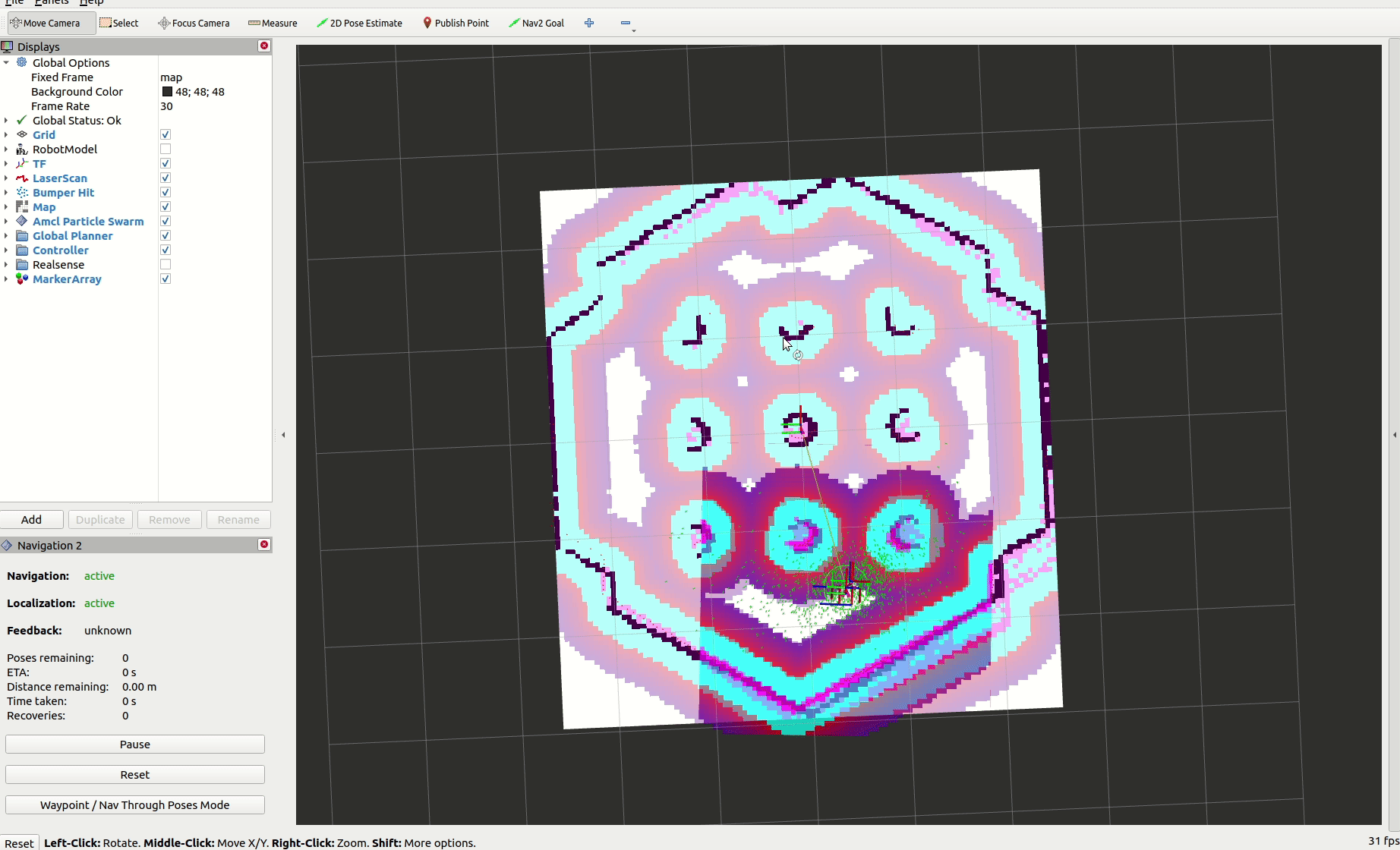Click the Map display icon

pos(22,206)
